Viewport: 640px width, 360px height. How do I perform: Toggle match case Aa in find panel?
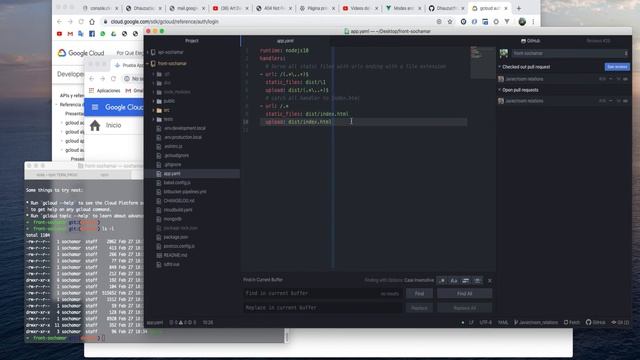tap(454, 280)
